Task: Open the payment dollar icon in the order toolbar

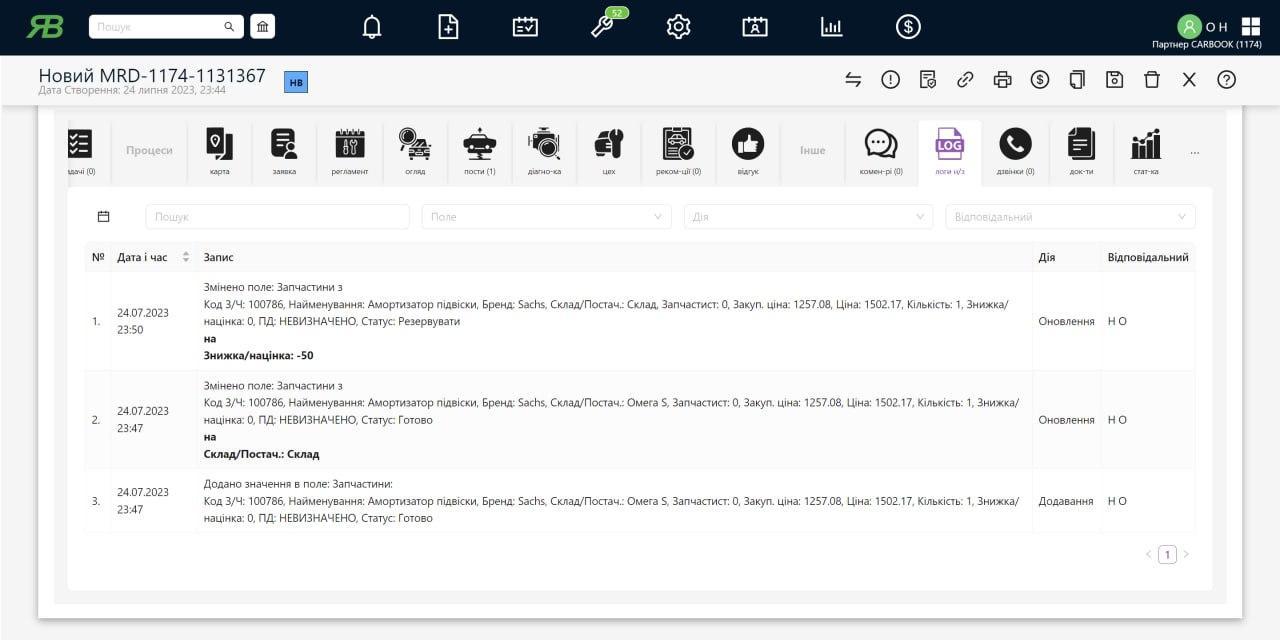Action: [1040, 80]
